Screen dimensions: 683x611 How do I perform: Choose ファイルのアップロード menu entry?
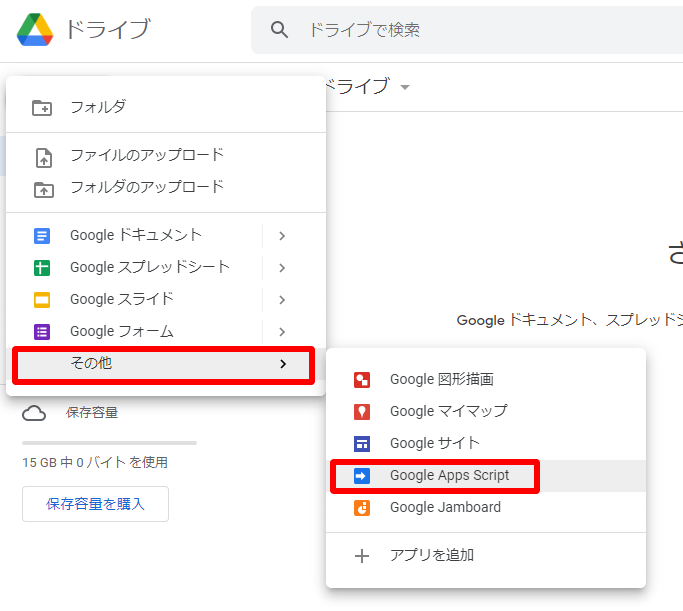146,156
